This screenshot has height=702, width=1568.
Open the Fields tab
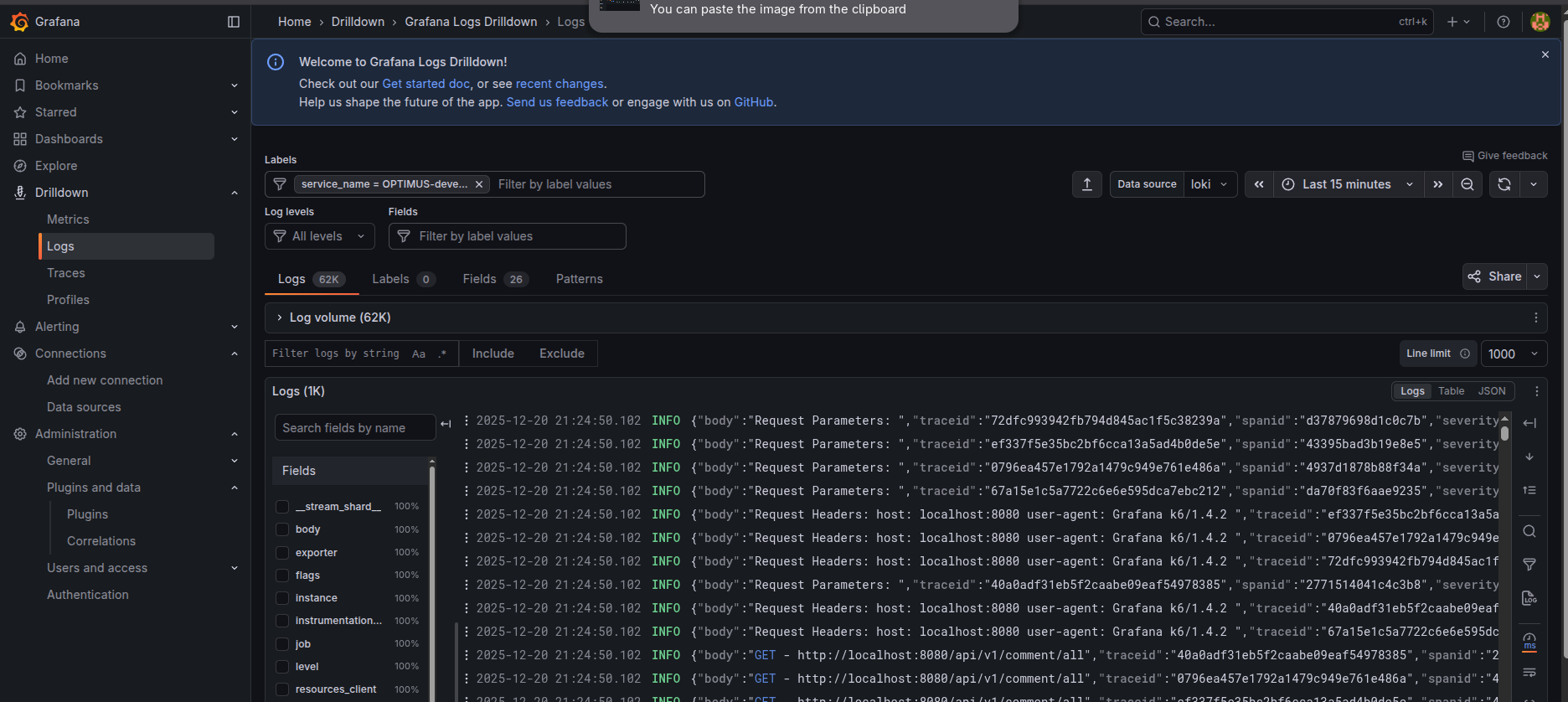click(494, 279)
